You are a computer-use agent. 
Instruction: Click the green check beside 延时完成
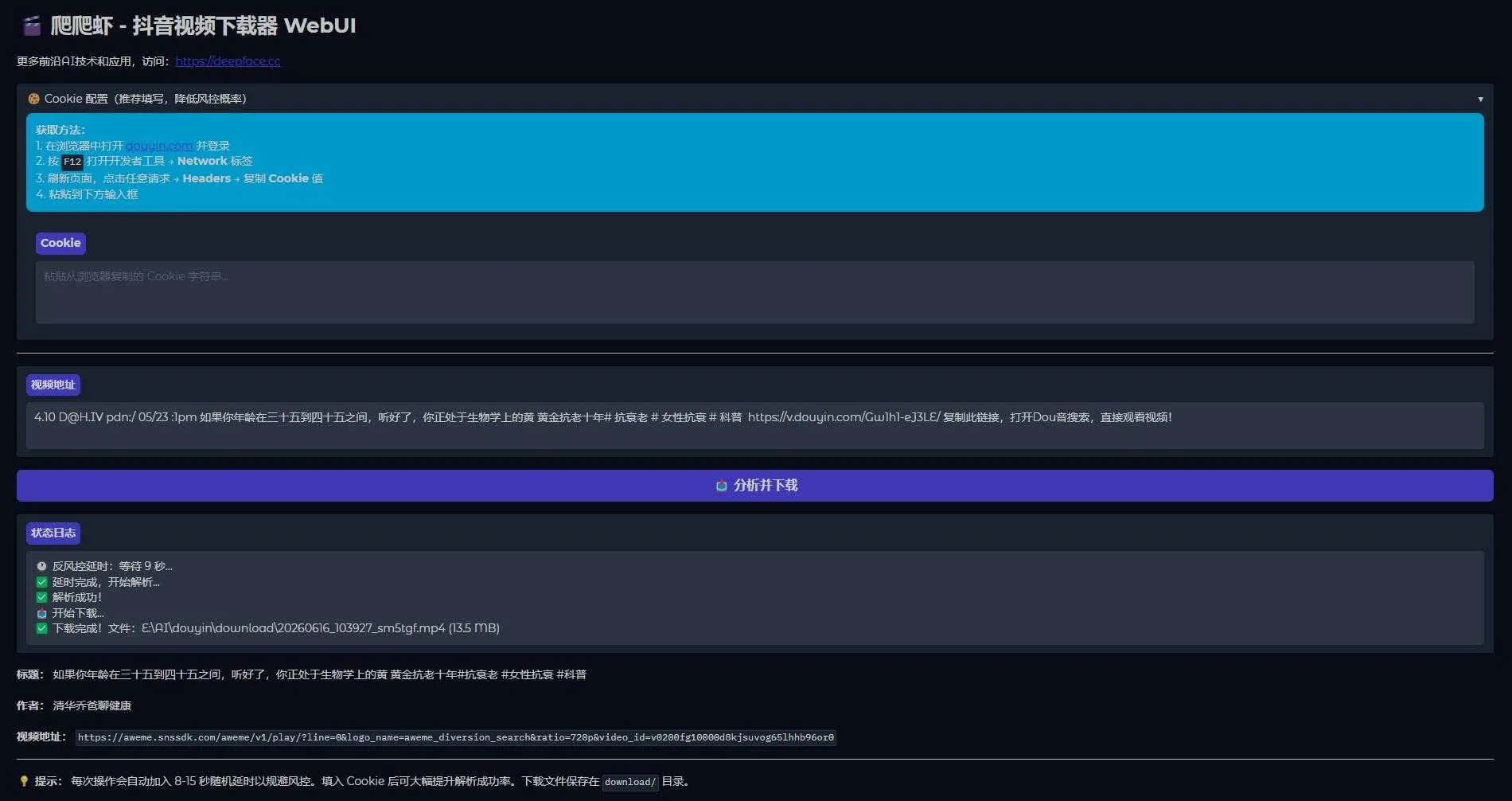(41, 582)
